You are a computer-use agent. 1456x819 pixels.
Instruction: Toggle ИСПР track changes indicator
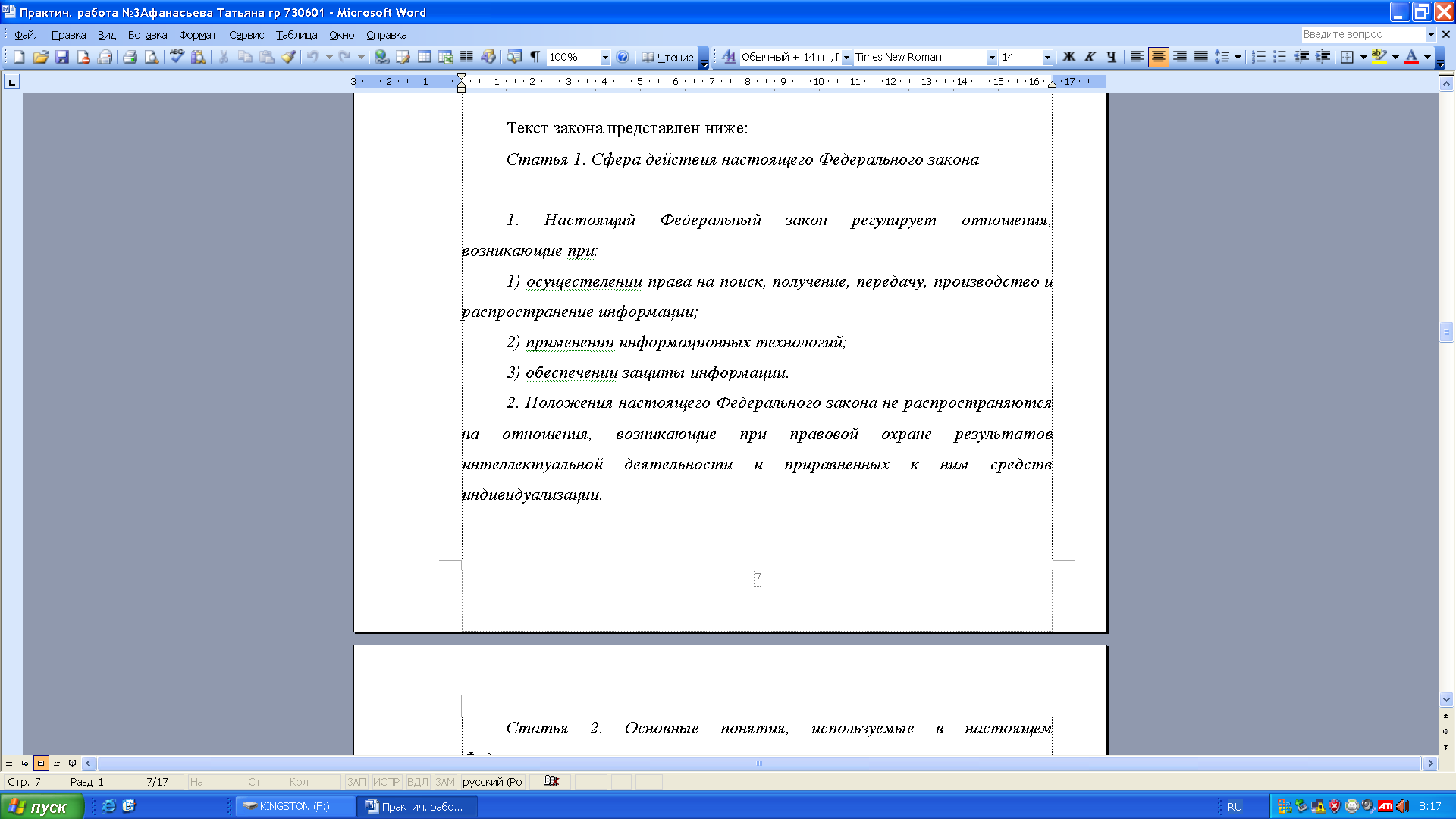coord(386,781)
